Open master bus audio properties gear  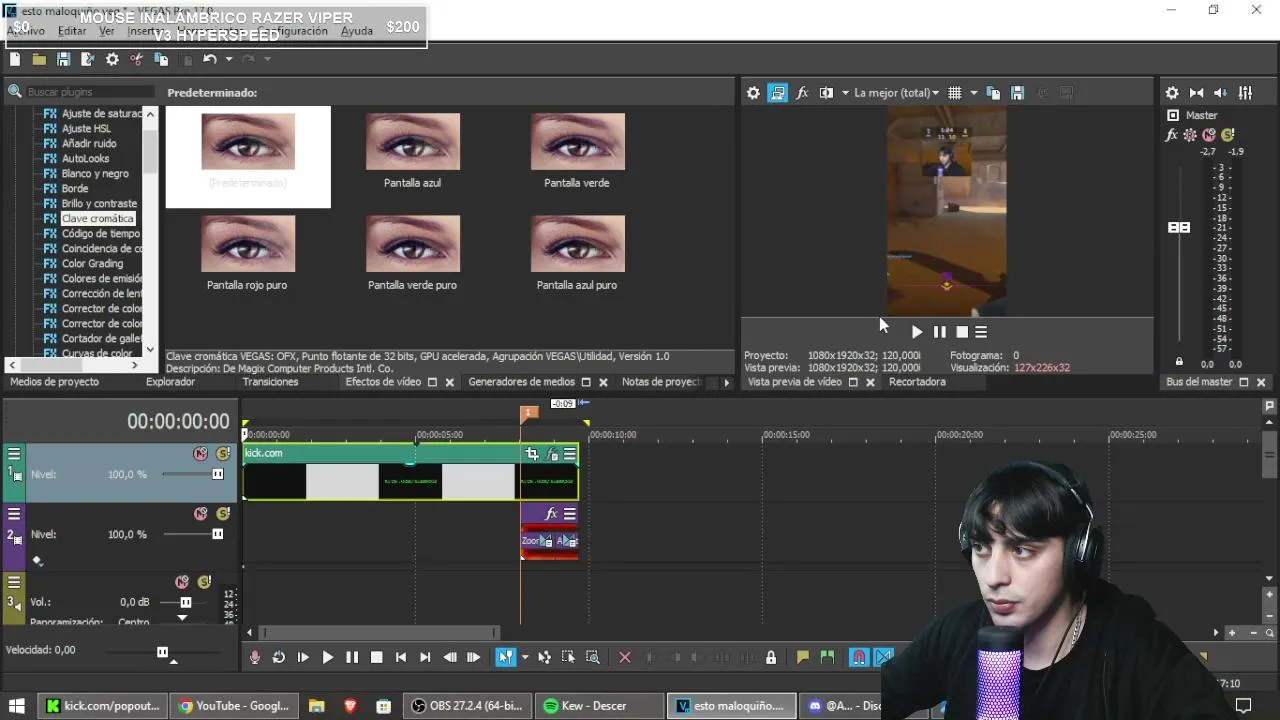point(1172,93)
